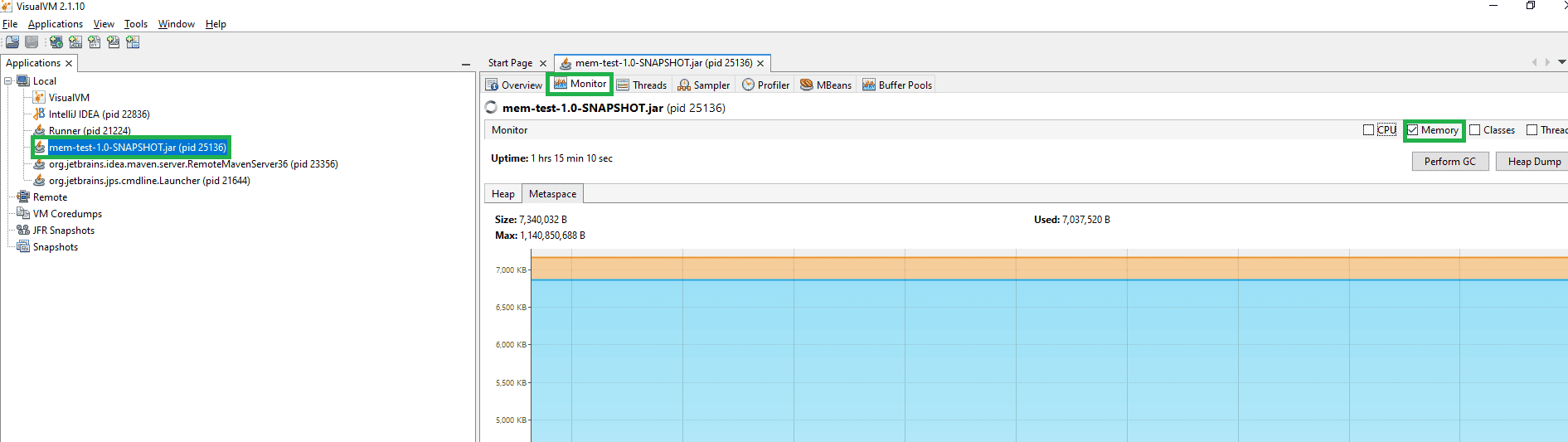Click the Local computer icon in tree

[x=23, y=81]
